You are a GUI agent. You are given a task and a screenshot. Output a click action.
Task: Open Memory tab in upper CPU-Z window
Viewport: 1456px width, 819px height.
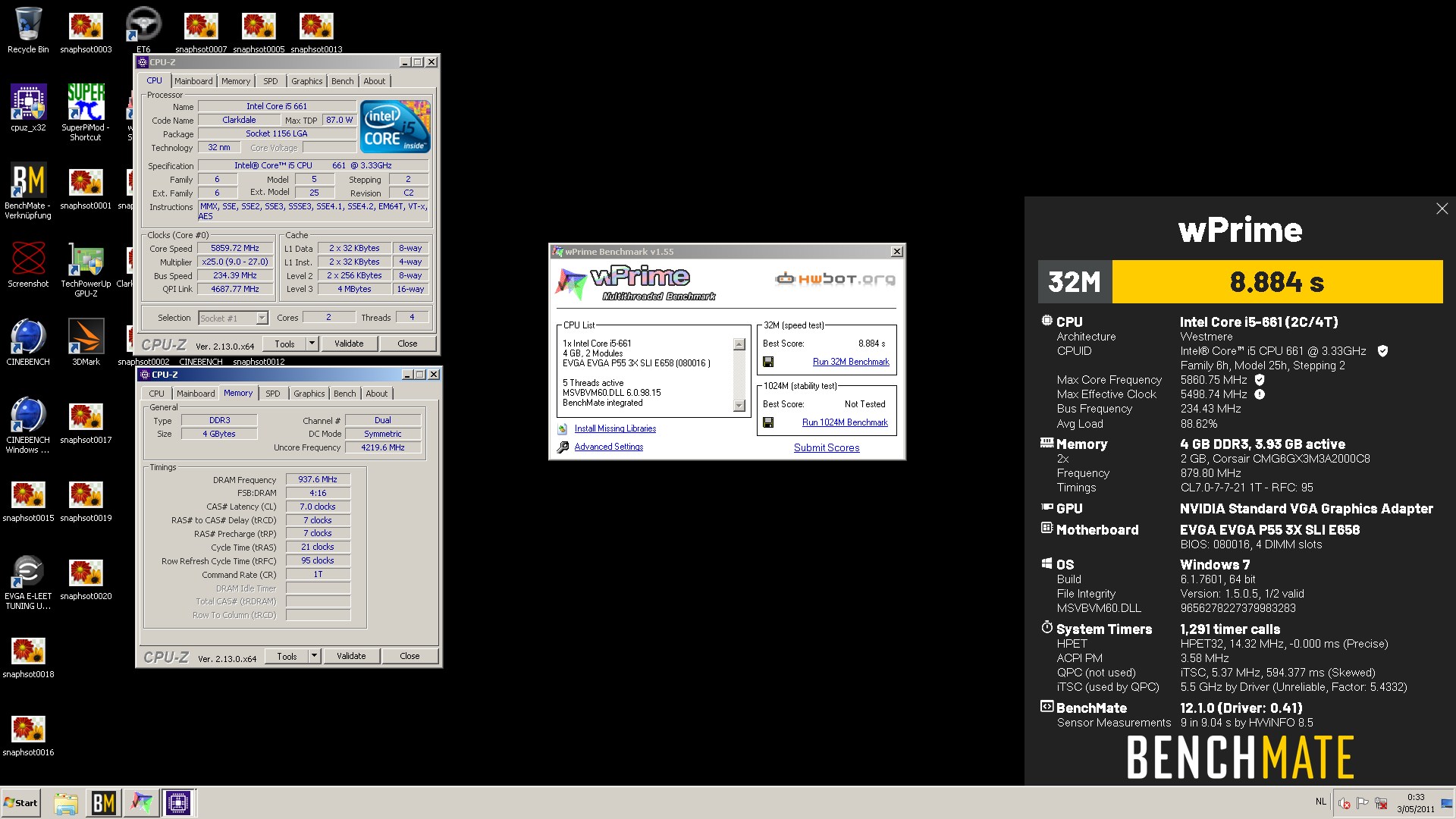(x=236, y=81)
